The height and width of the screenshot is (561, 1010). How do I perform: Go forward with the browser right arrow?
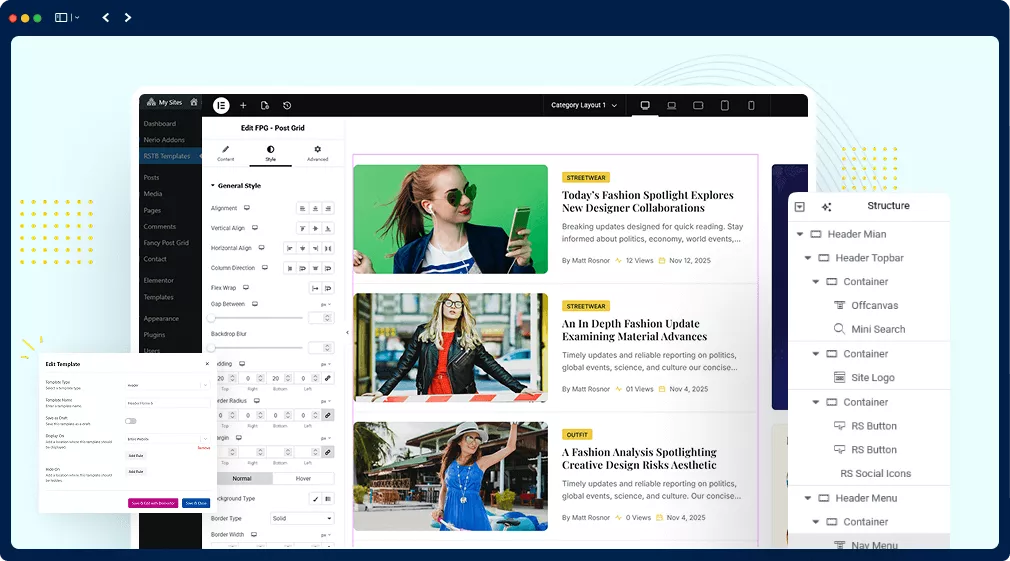128,17
